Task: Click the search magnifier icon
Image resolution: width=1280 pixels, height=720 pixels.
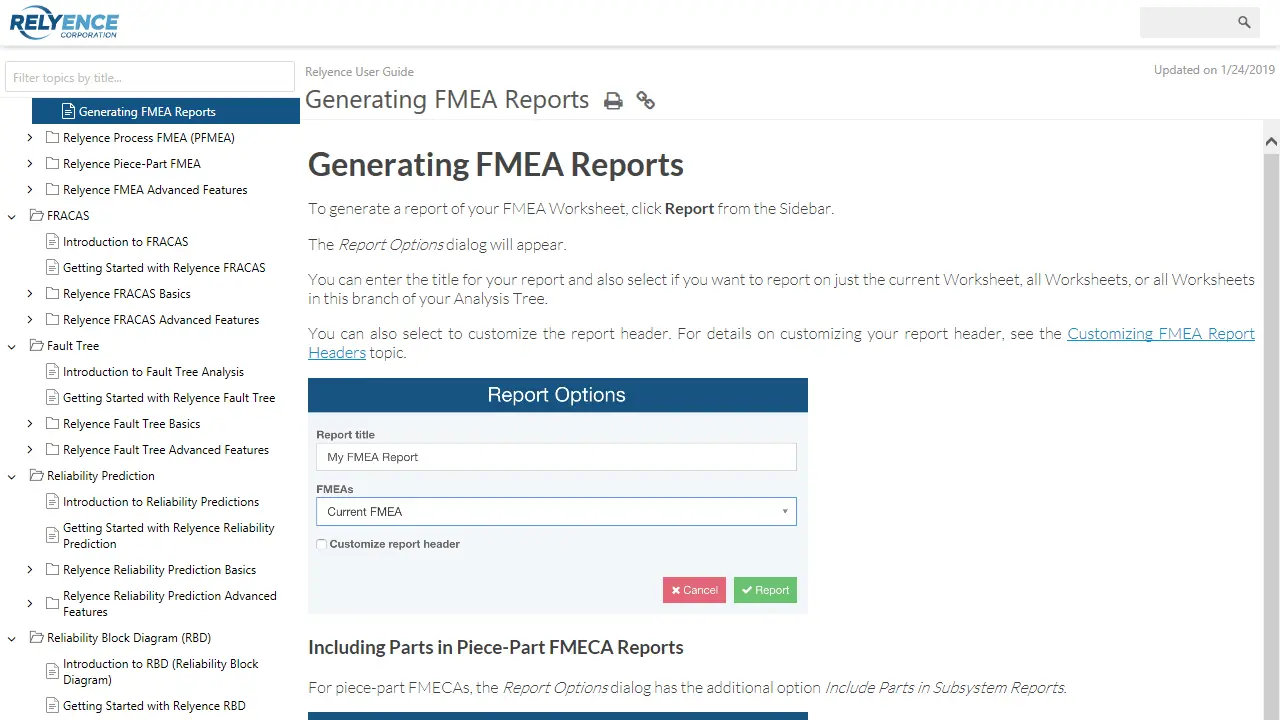Action: tap(1244, 22)
